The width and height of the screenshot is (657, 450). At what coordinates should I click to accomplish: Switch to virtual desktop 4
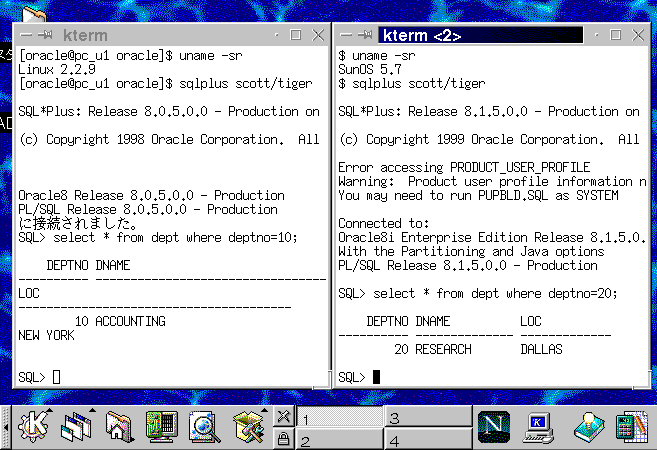pos(428,439)
